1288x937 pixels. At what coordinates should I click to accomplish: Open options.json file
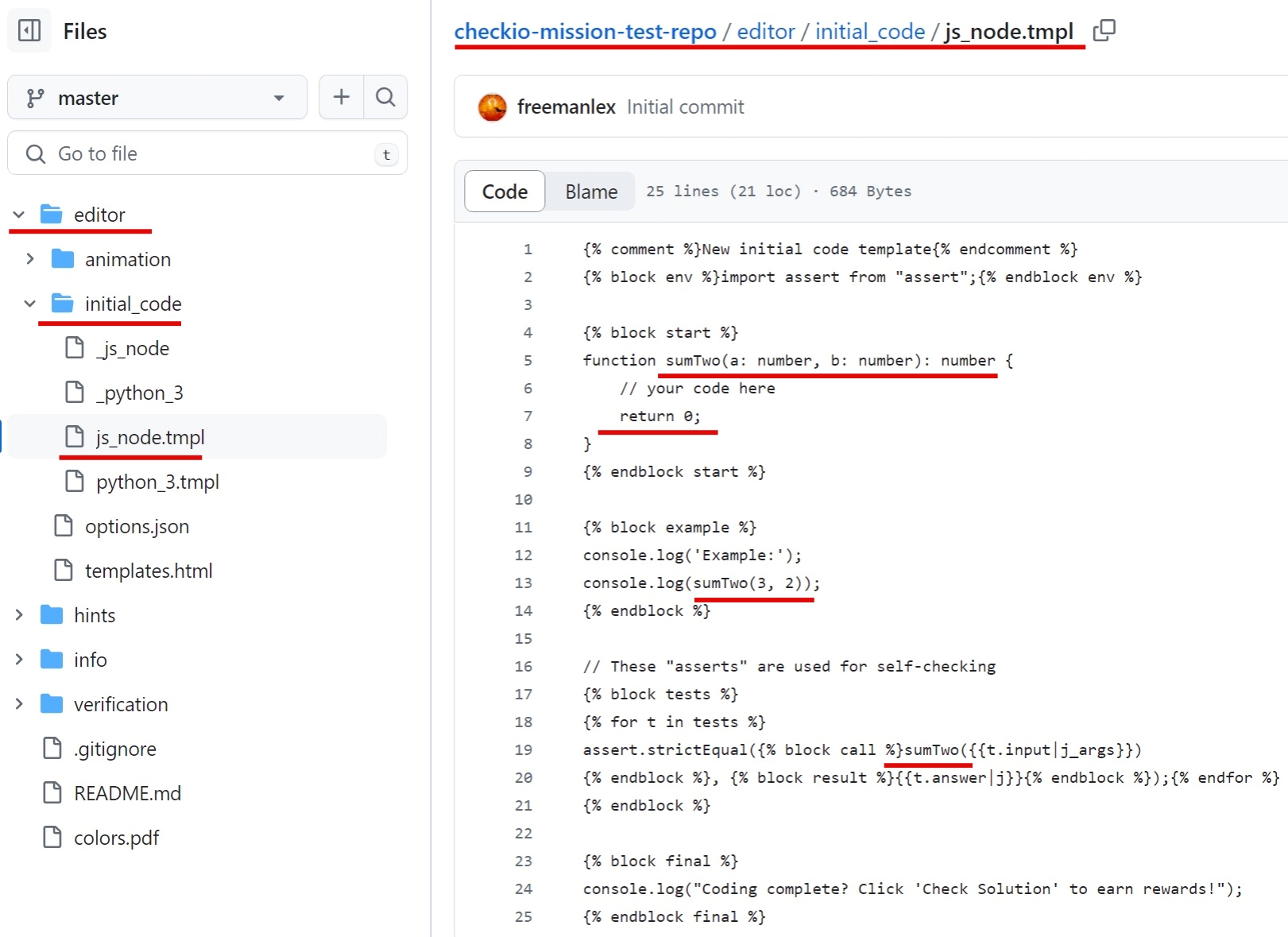(x=137, y=526)
